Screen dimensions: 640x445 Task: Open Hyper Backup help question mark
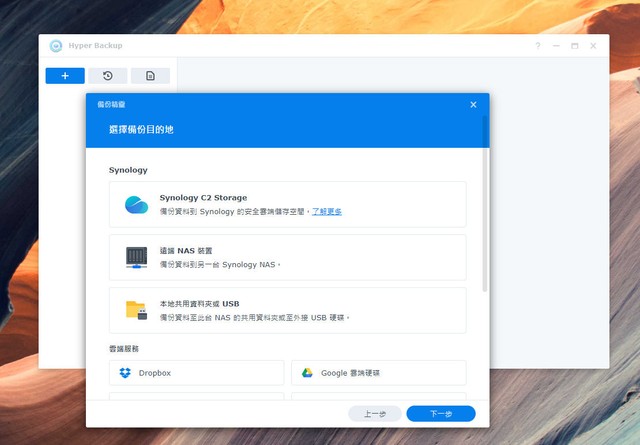click(538, 46)
